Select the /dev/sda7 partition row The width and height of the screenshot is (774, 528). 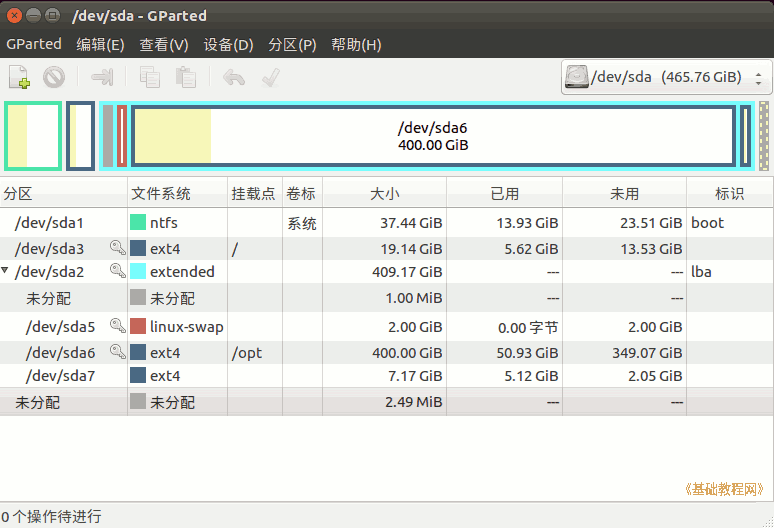point(387,376)
